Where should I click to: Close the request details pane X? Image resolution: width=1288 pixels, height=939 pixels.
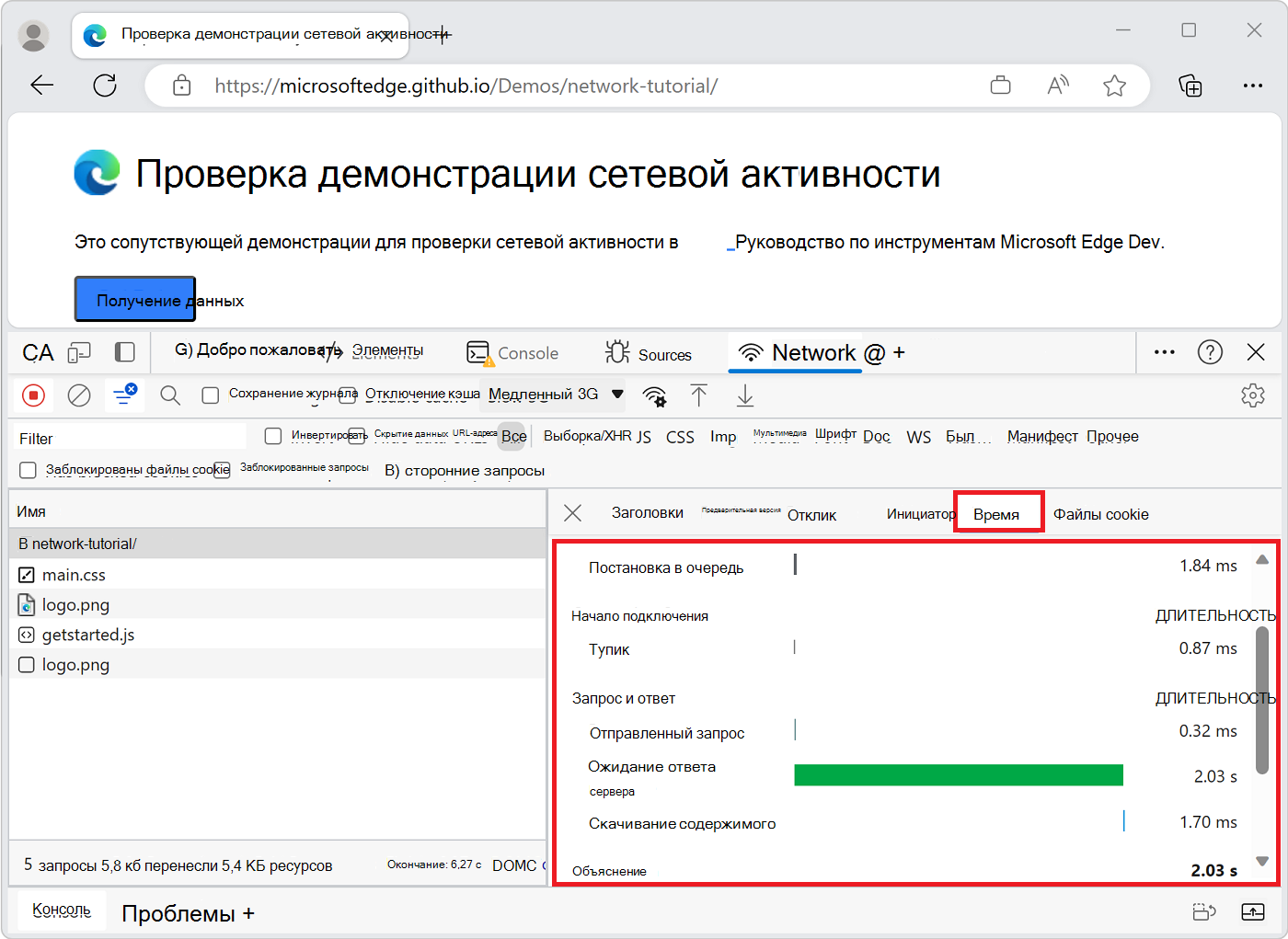tap(572, 512)
